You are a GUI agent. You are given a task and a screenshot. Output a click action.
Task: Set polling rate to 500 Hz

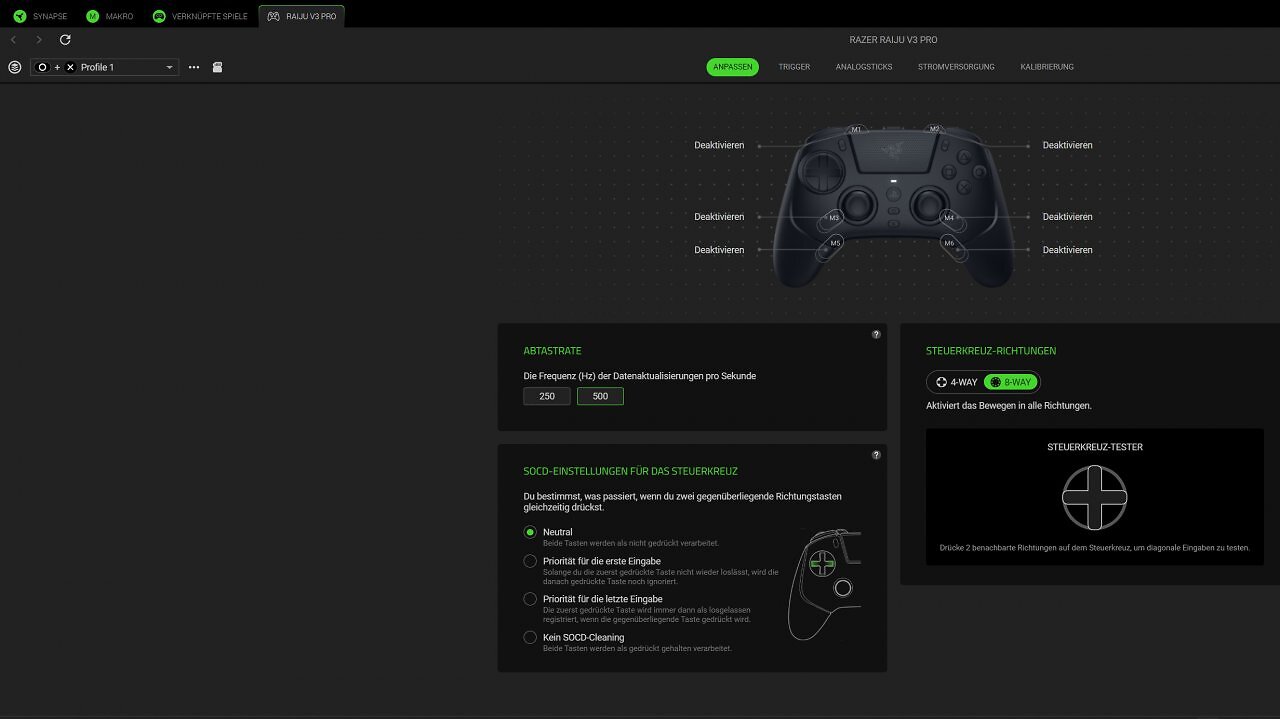coord(600,396)
